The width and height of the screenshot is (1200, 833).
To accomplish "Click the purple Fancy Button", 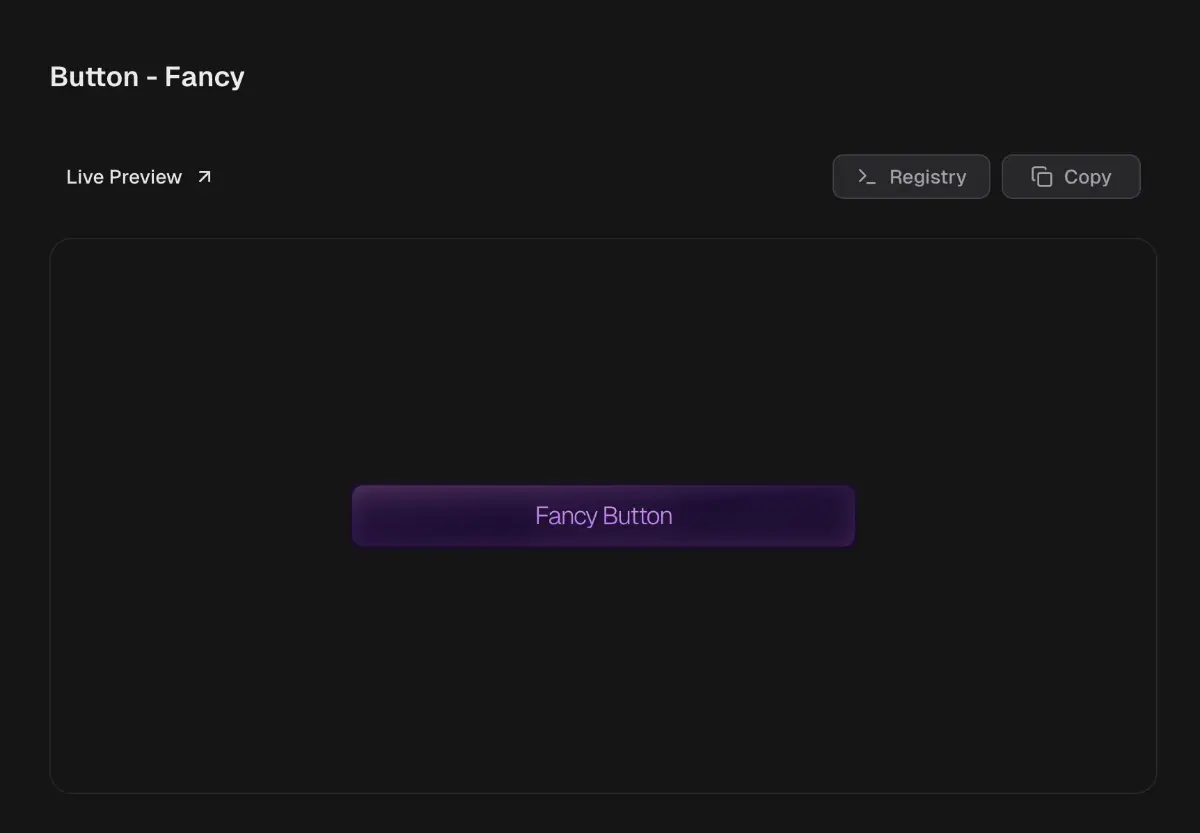I will 603,516.
